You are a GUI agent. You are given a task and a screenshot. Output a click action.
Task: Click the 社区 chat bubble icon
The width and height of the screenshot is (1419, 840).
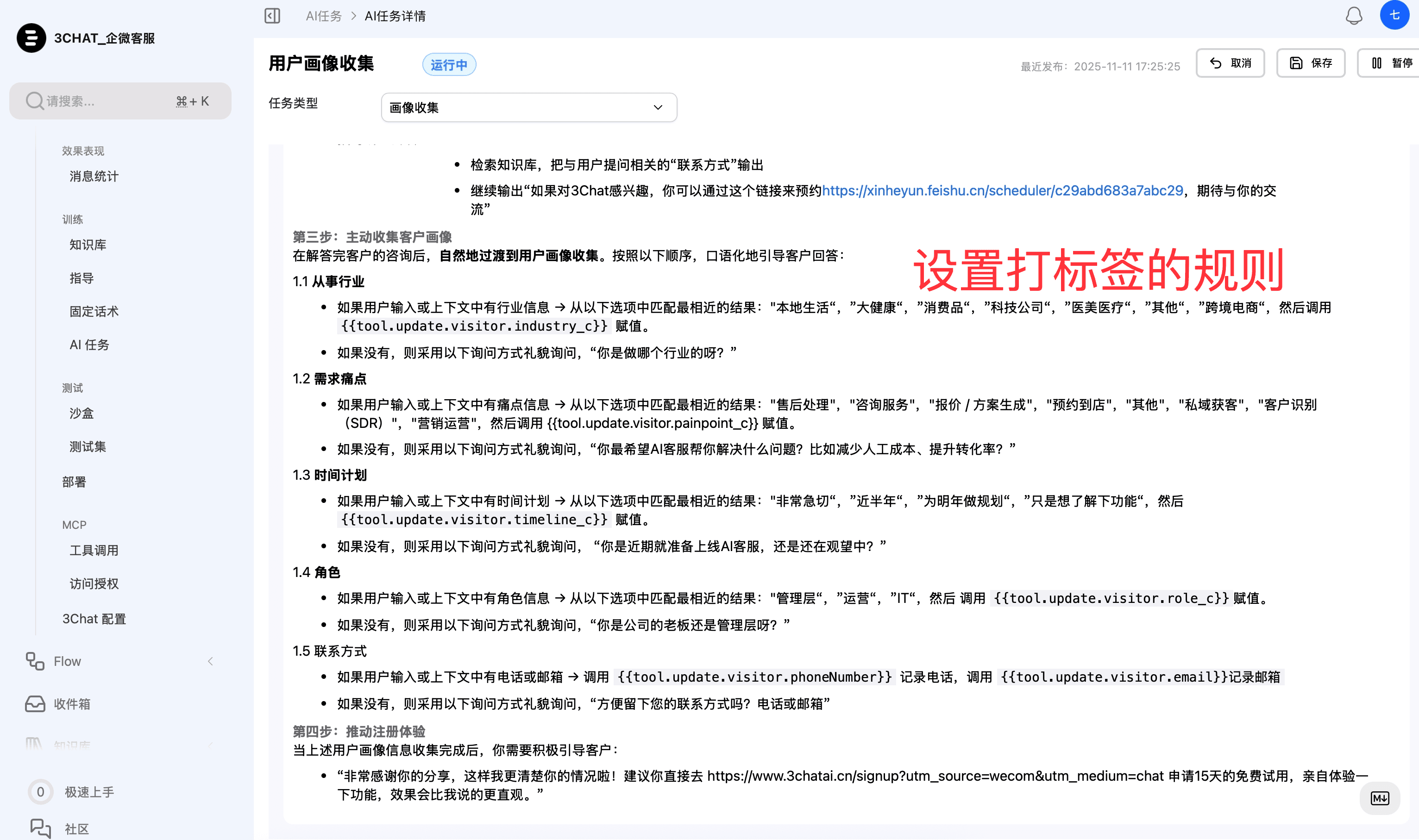coord(40,828)
